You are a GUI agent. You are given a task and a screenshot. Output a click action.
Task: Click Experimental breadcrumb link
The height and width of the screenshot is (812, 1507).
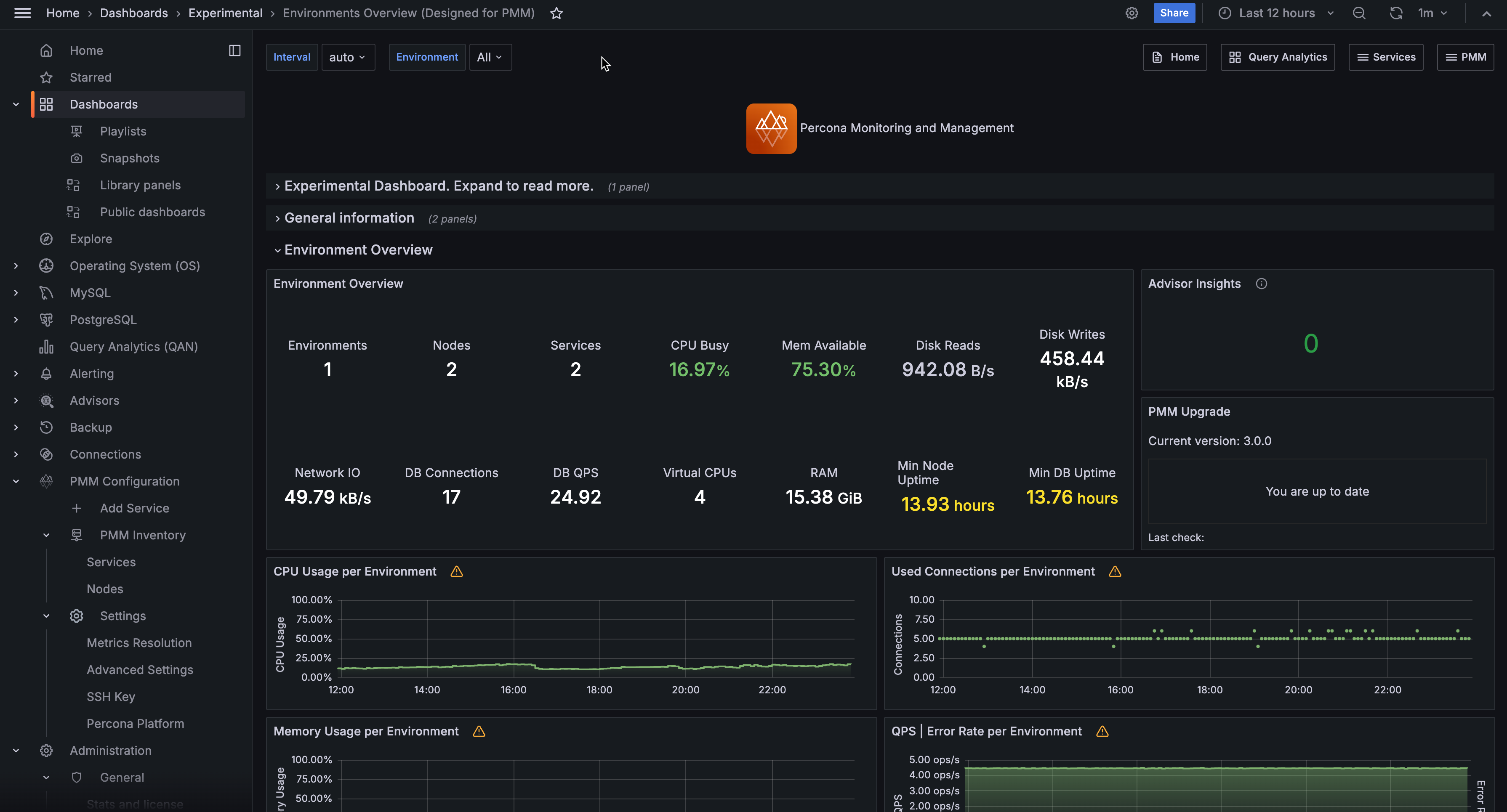pyautogui.click(x=225, y=13)
